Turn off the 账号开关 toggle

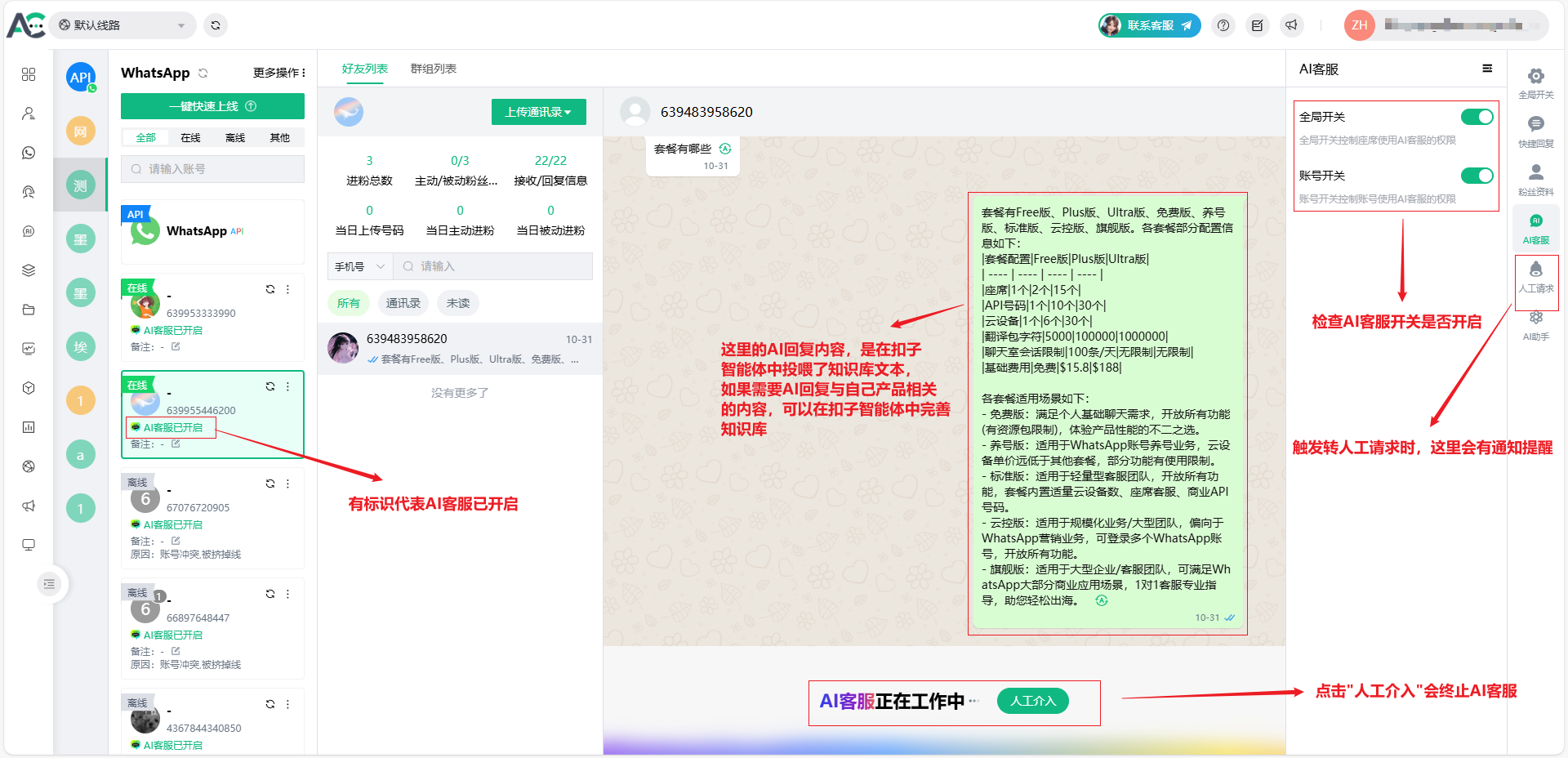(1477, 176)
